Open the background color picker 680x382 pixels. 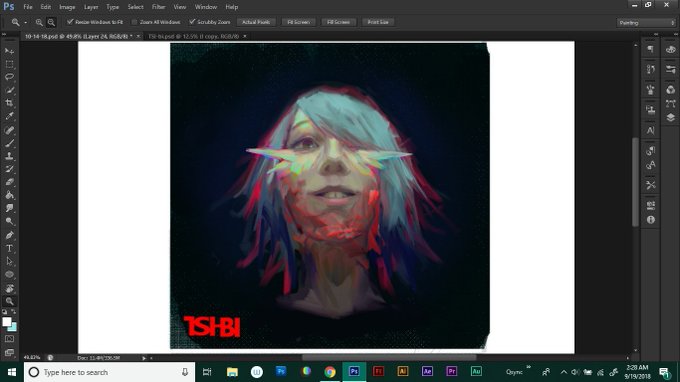[13, 327]
